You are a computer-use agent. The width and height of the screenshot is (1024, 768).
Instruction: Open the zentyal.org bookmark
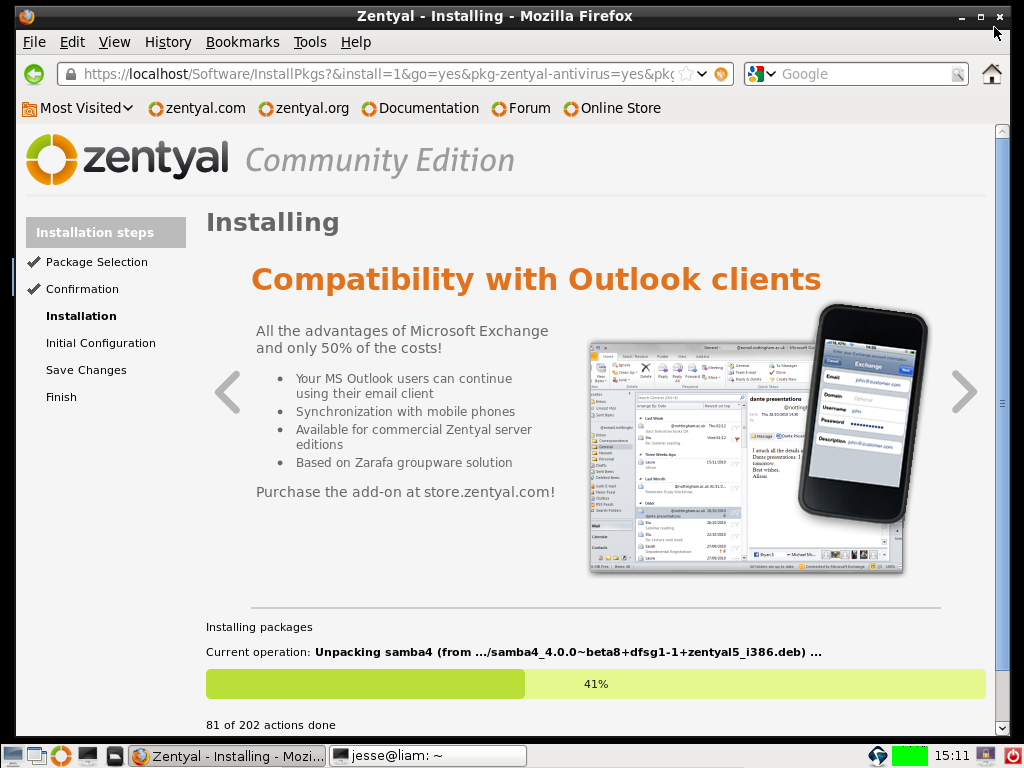tap(304, 108)
